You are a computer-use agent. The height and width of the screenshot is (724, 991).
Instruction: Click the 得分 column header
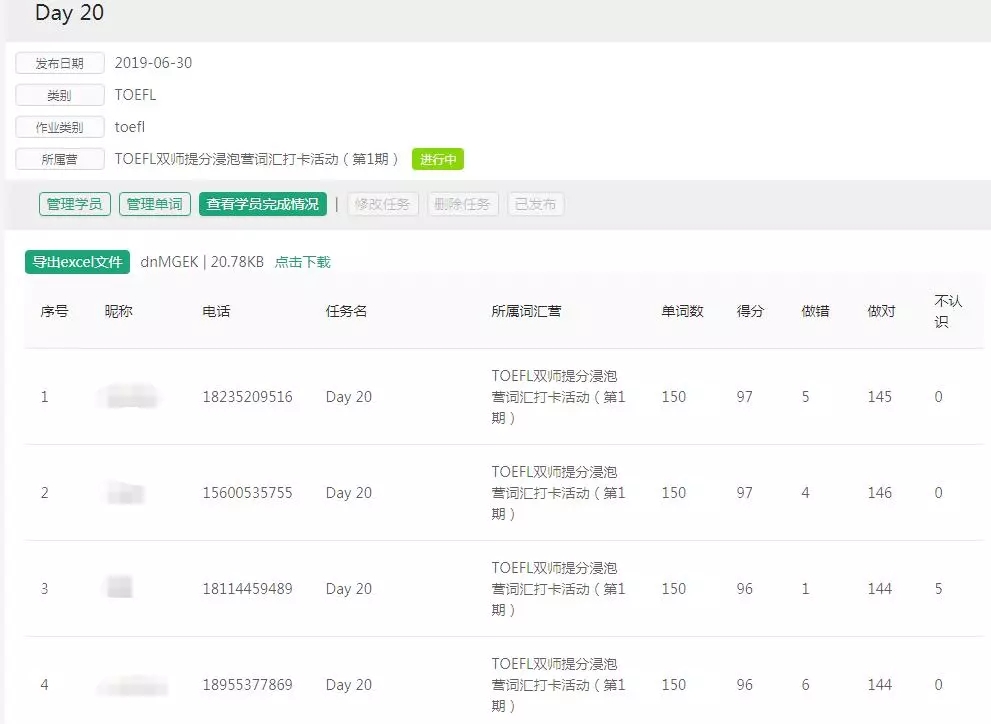click(750, 311)
